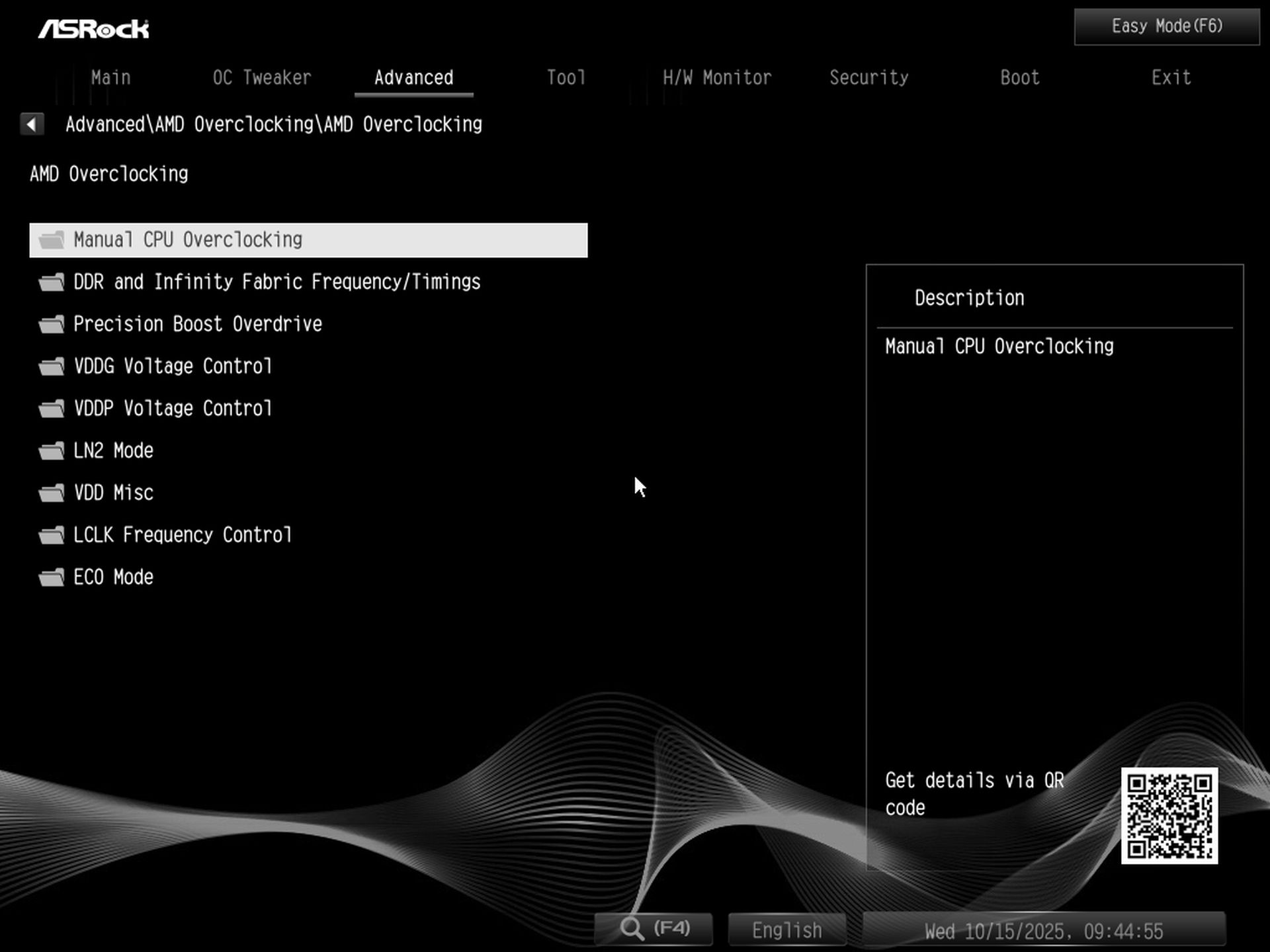This screenshot has height=952, width=1270.
Task: Click the back arrow to return
Action: (31, 124)
